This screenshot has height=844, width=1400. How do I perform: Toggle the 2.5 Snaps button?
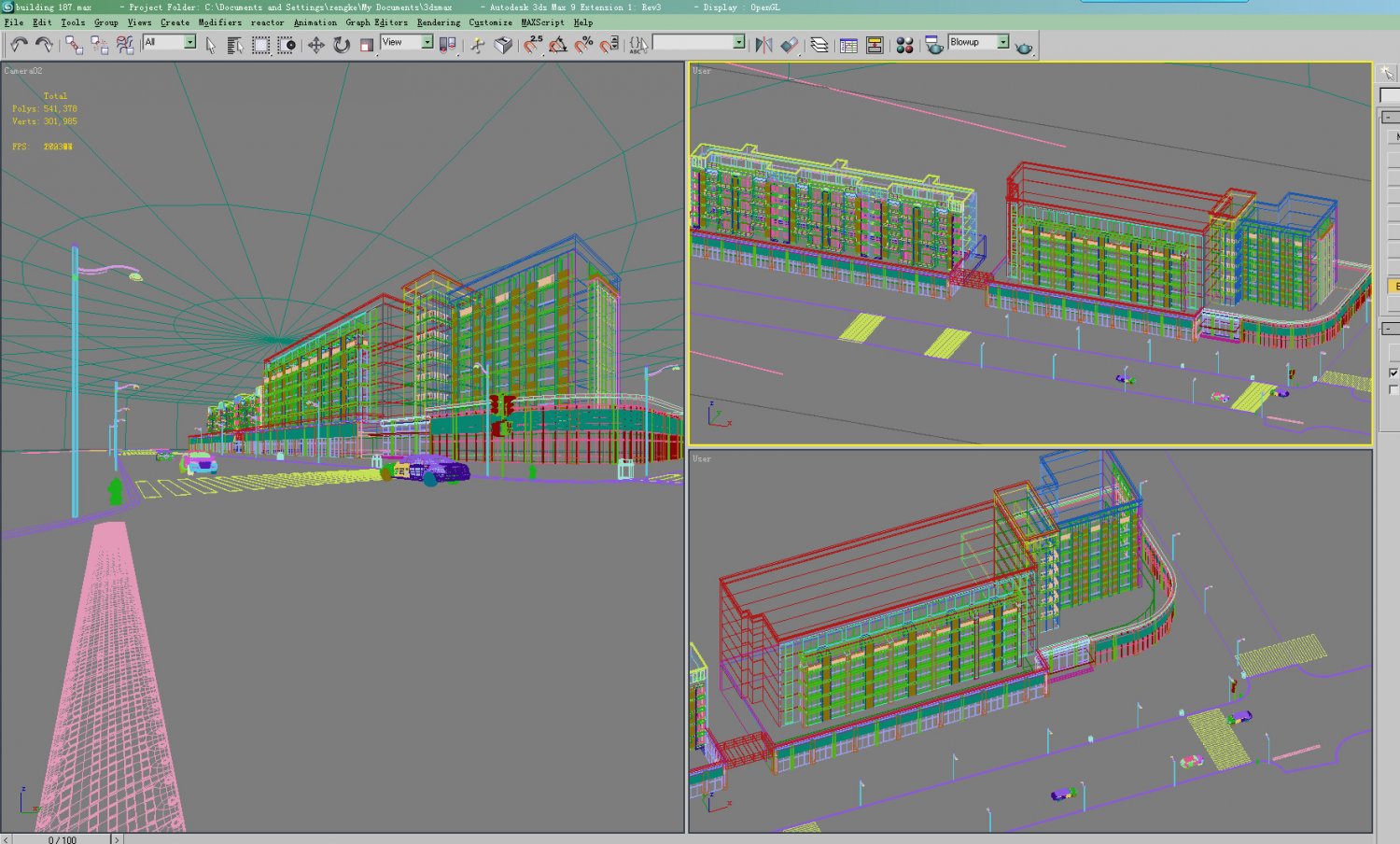point(533,45)
